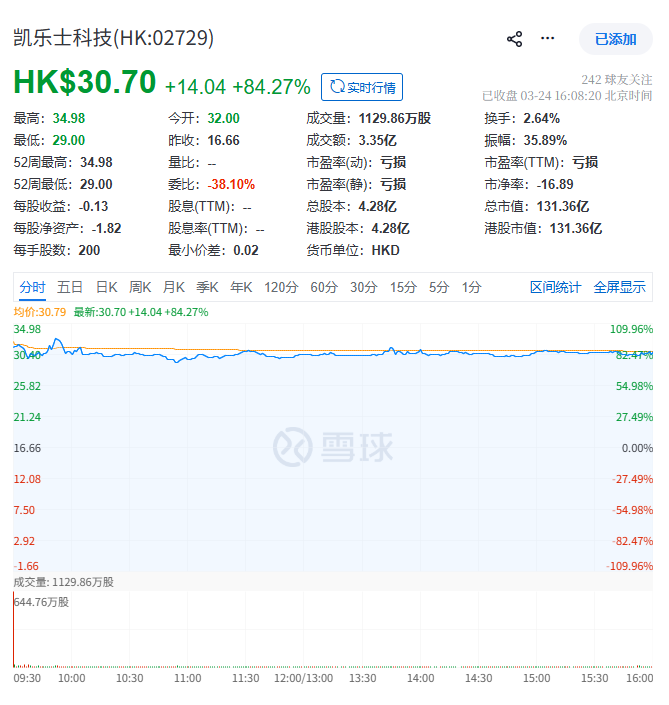Screen dimensions: 669x705
Task: Click the 振幅 value 35.89%
Action: (545, 140)
